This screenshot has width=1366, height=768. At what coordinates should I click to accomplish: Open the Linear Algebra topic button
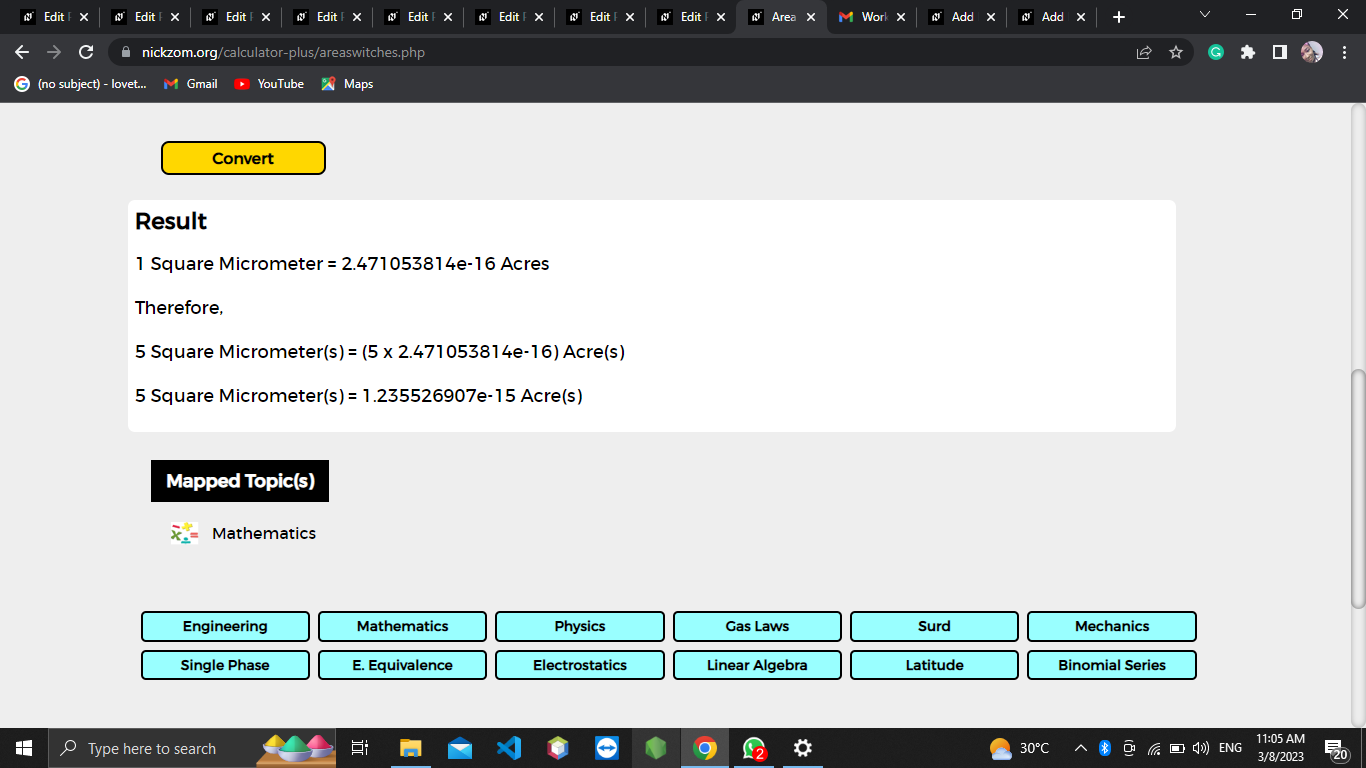[757, 665]
